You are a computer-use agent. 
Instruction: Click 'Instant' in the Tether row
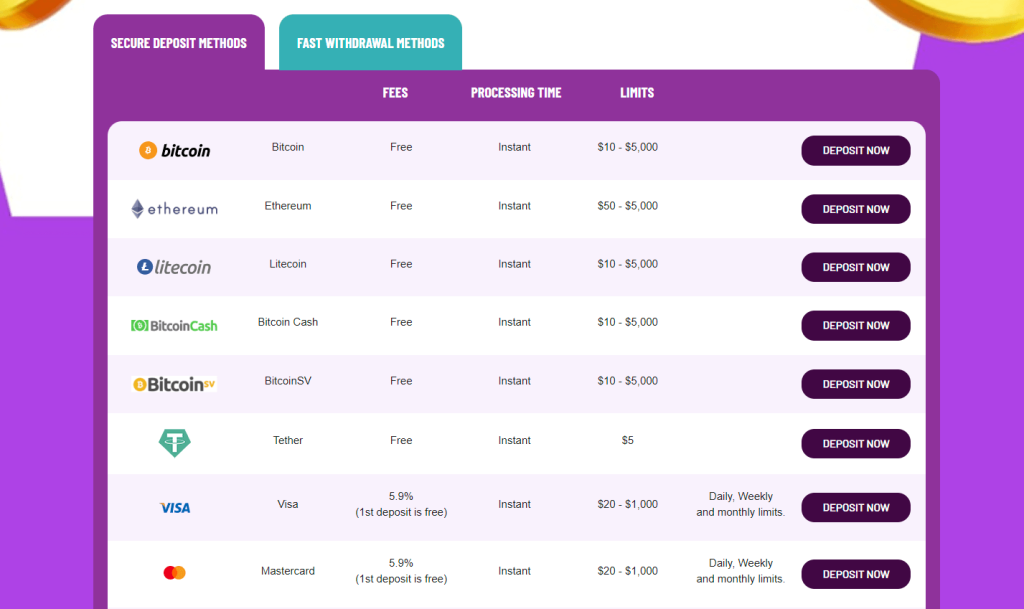515,440
